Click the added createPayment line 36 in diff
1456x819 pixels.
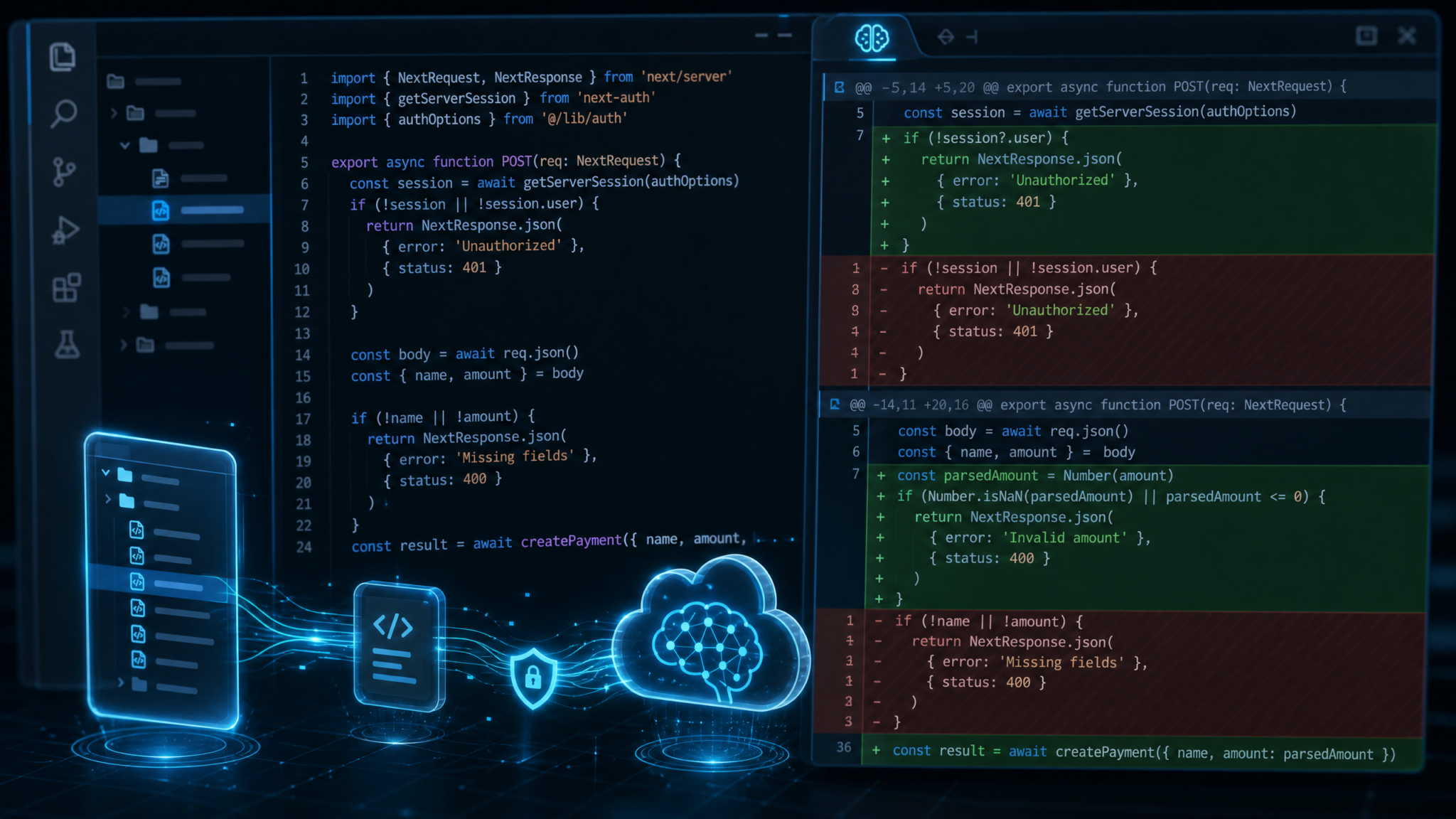click(1143, 752)
